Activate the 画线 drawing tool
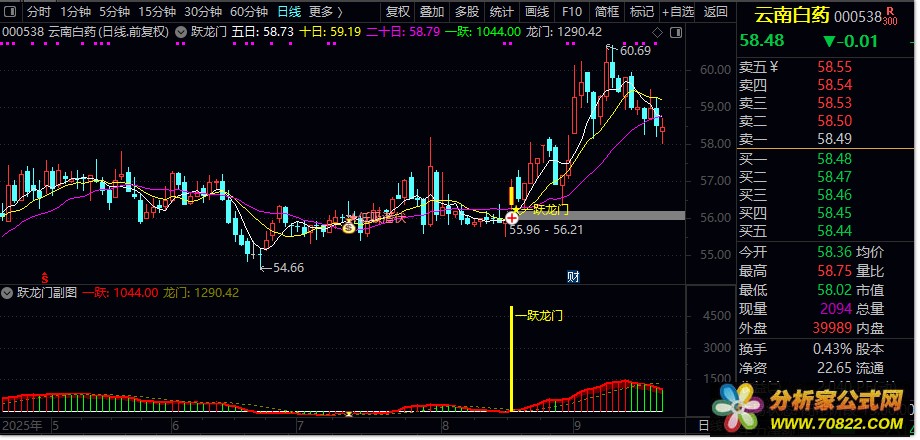920x440 pixels. pos(537,11)
